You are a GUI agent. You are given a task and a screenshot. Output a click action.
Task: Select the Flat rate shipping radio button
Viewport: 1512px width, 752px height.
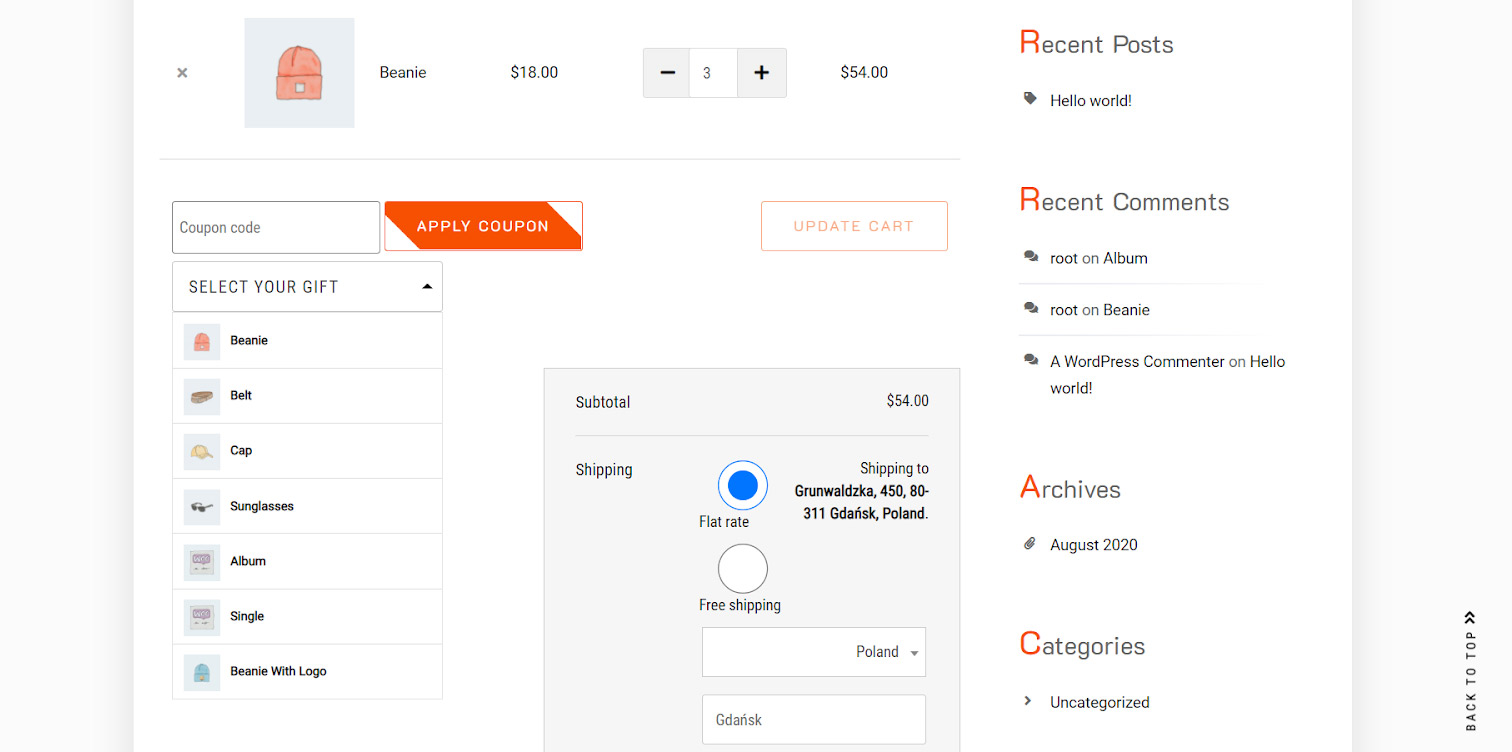click(742, 486)
